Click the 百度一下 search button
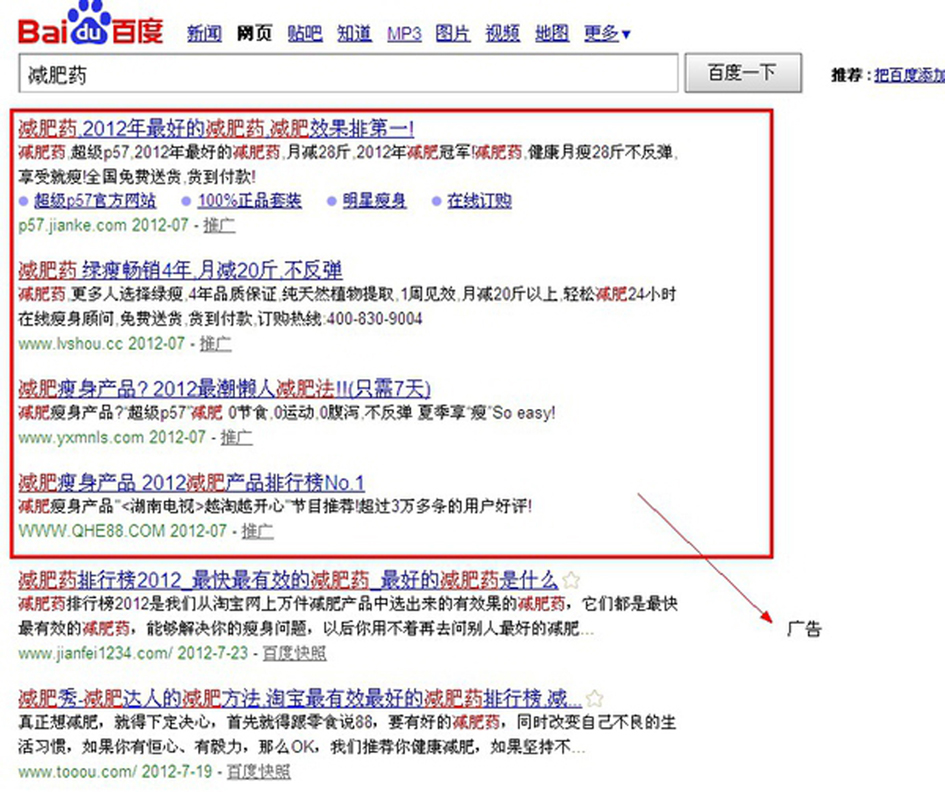The height and width of the screenshot is (792, 945). click(x=743, y=73)
